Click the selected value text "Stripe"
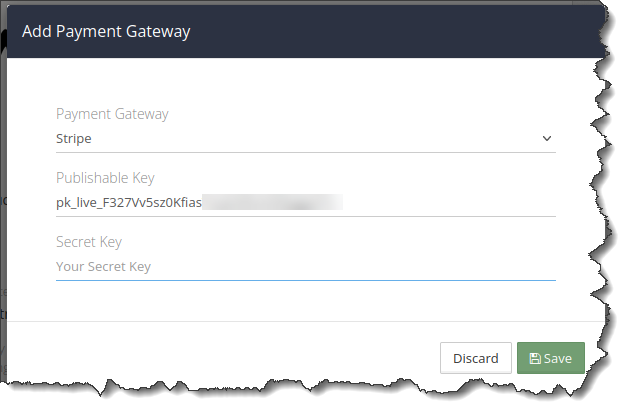The image size is (634, 420). click(x=74, y=139)
